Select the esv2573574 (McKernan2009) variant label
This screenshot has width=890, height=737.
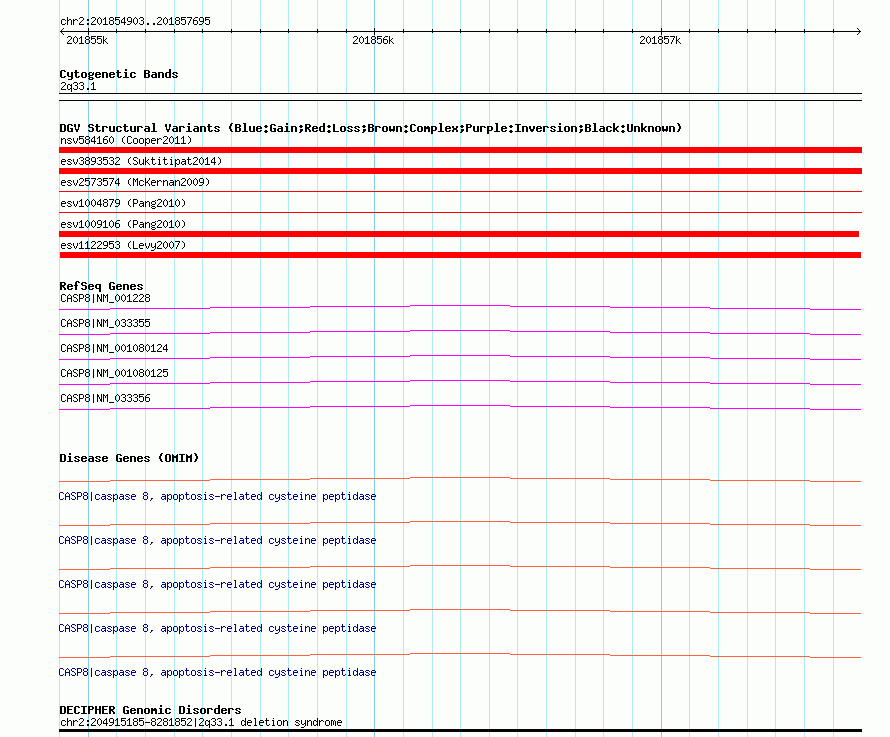coord(135,182)
